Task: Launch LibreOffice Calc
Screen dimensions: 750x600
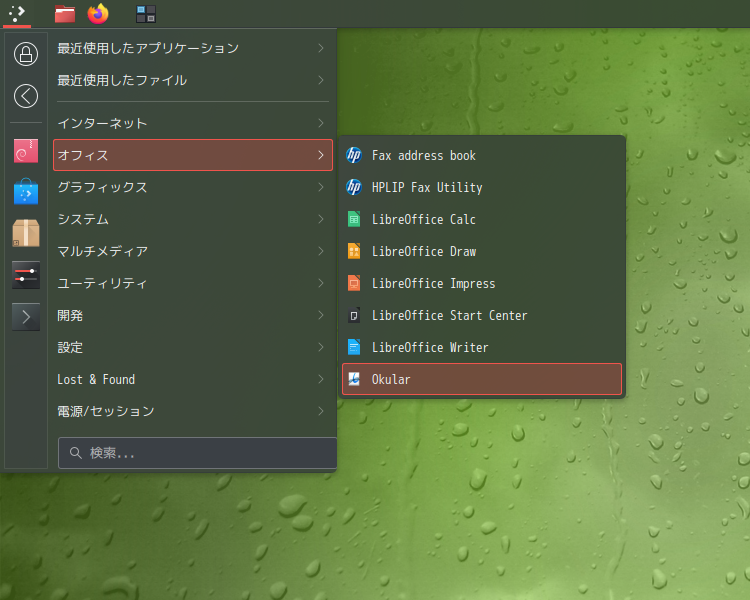Action: [x=482, y=219]
